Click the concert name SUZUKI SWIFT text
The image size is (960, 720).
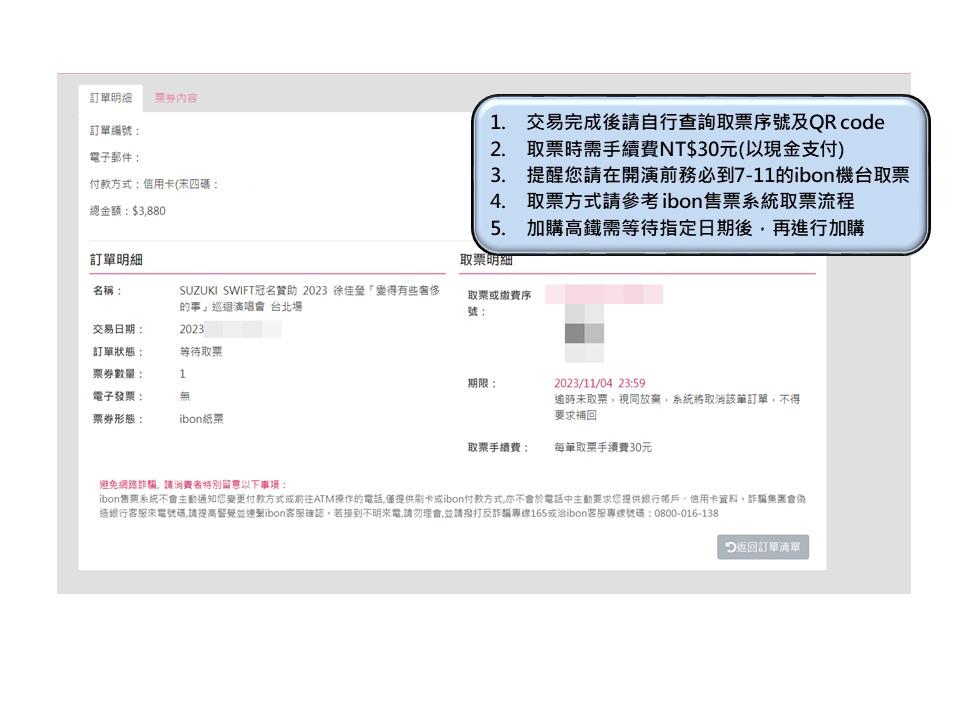click(x=310, y=298)
